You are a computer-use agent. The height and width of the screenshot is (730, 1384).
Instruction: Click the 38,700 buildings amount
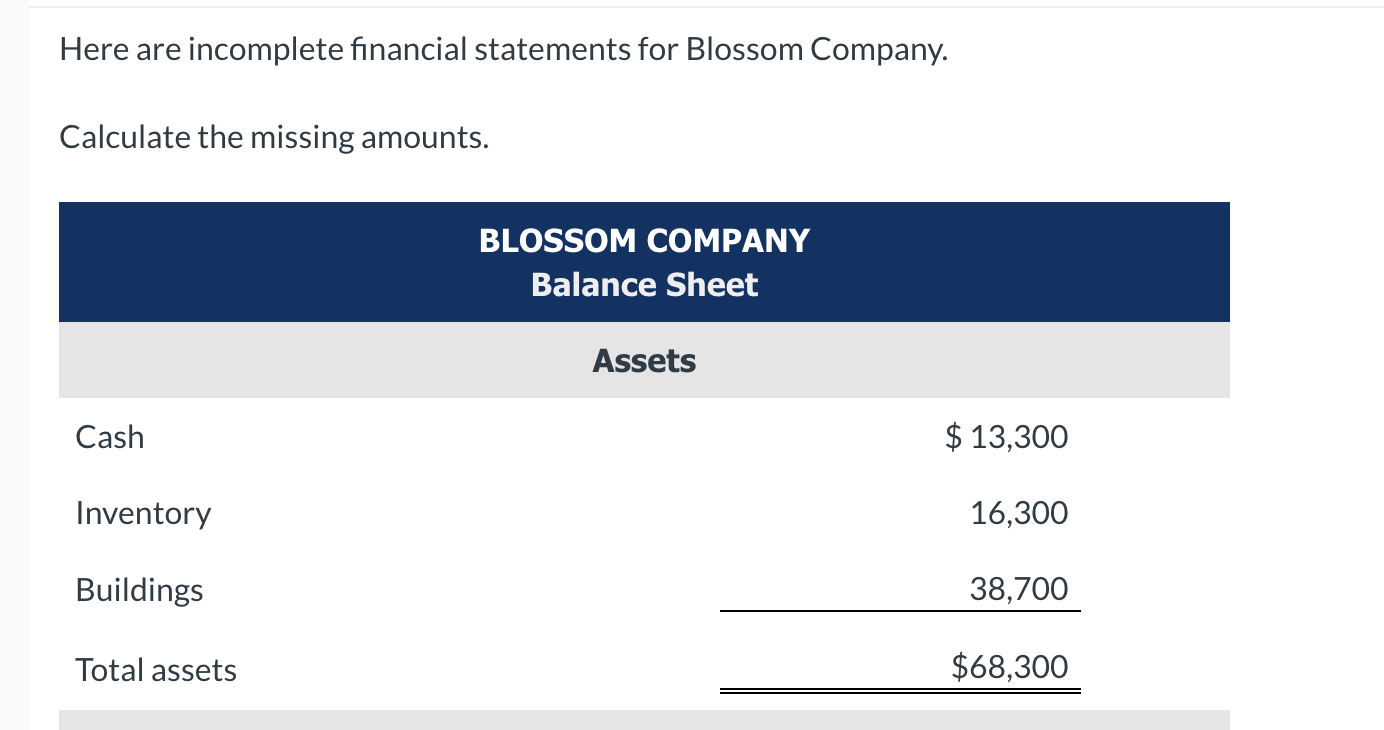coord(1018,589)
